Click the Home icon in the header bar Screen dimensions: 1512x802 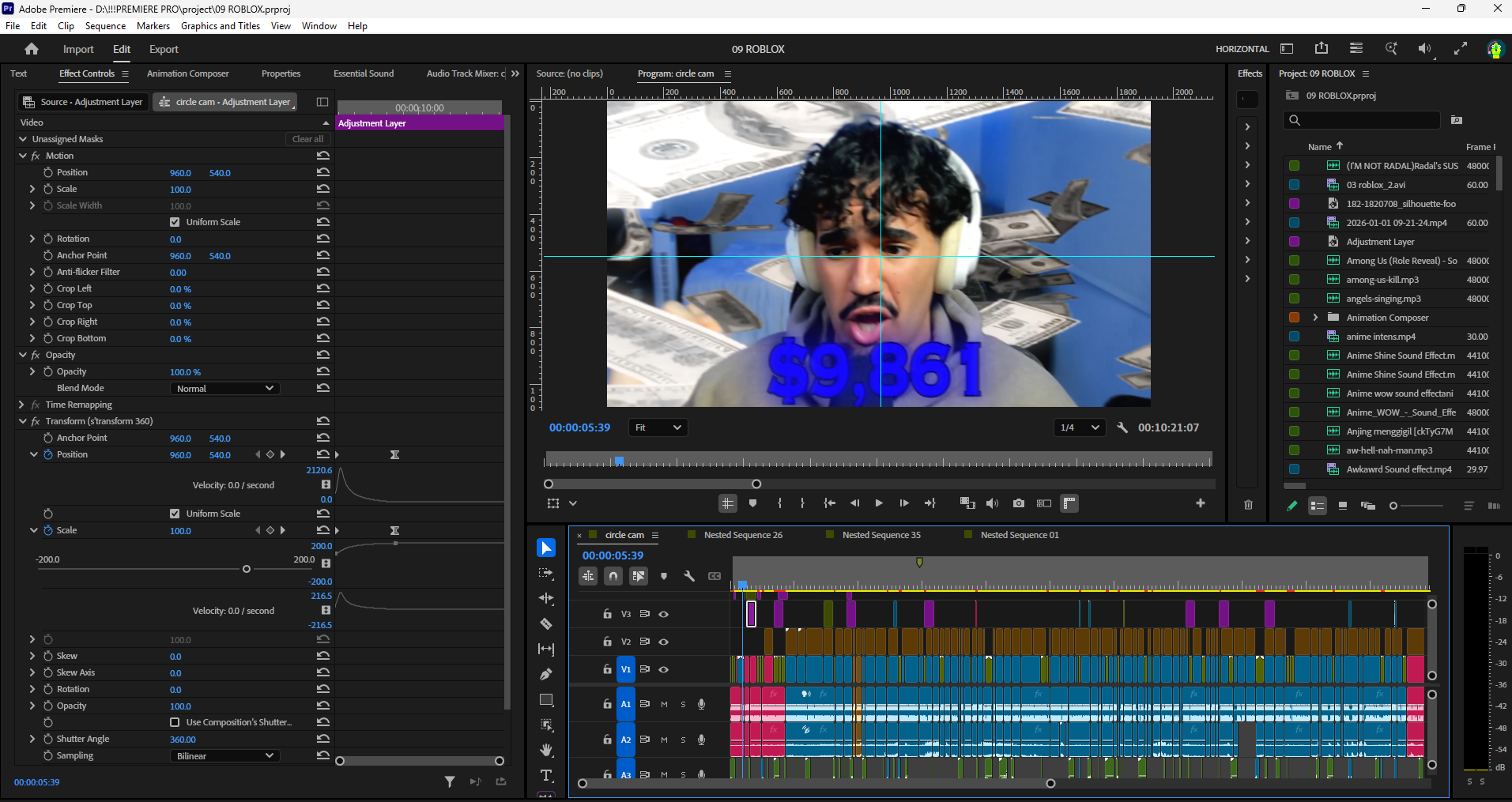pyautogui.click(x=32, y=49)
